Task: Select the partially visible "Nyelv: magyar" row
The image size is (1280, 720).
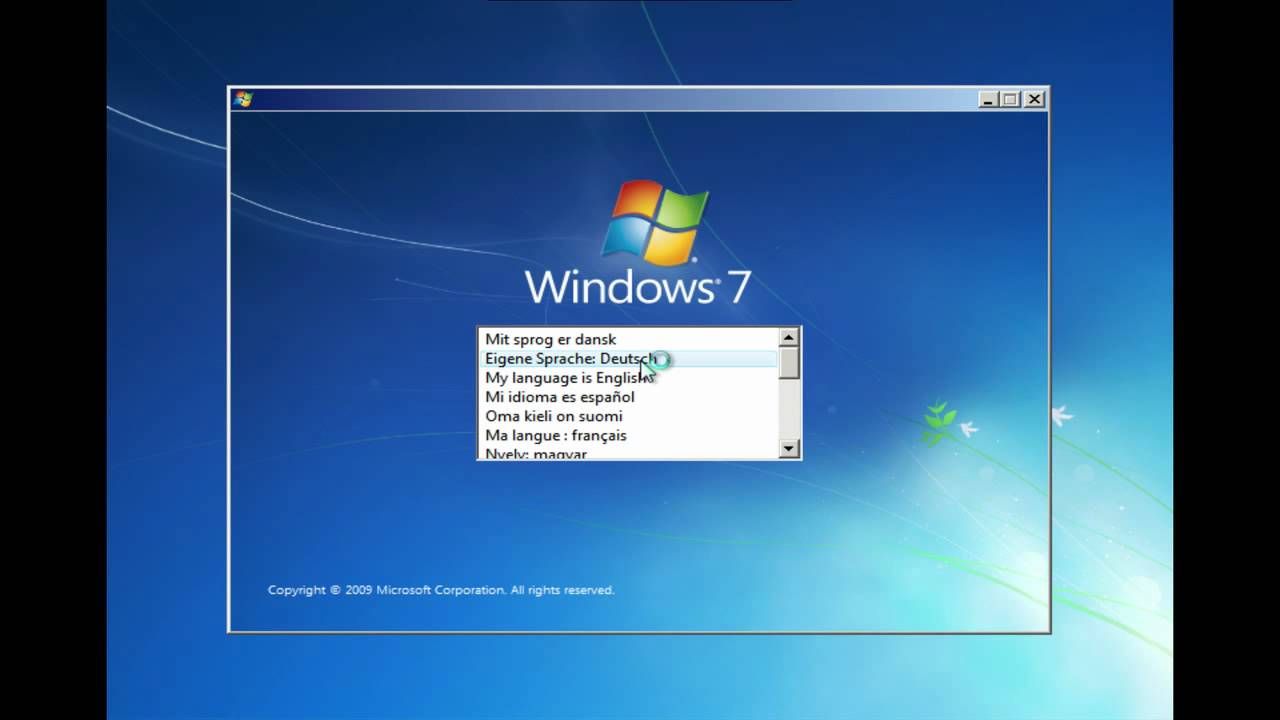Action: (x=629, y=452)
